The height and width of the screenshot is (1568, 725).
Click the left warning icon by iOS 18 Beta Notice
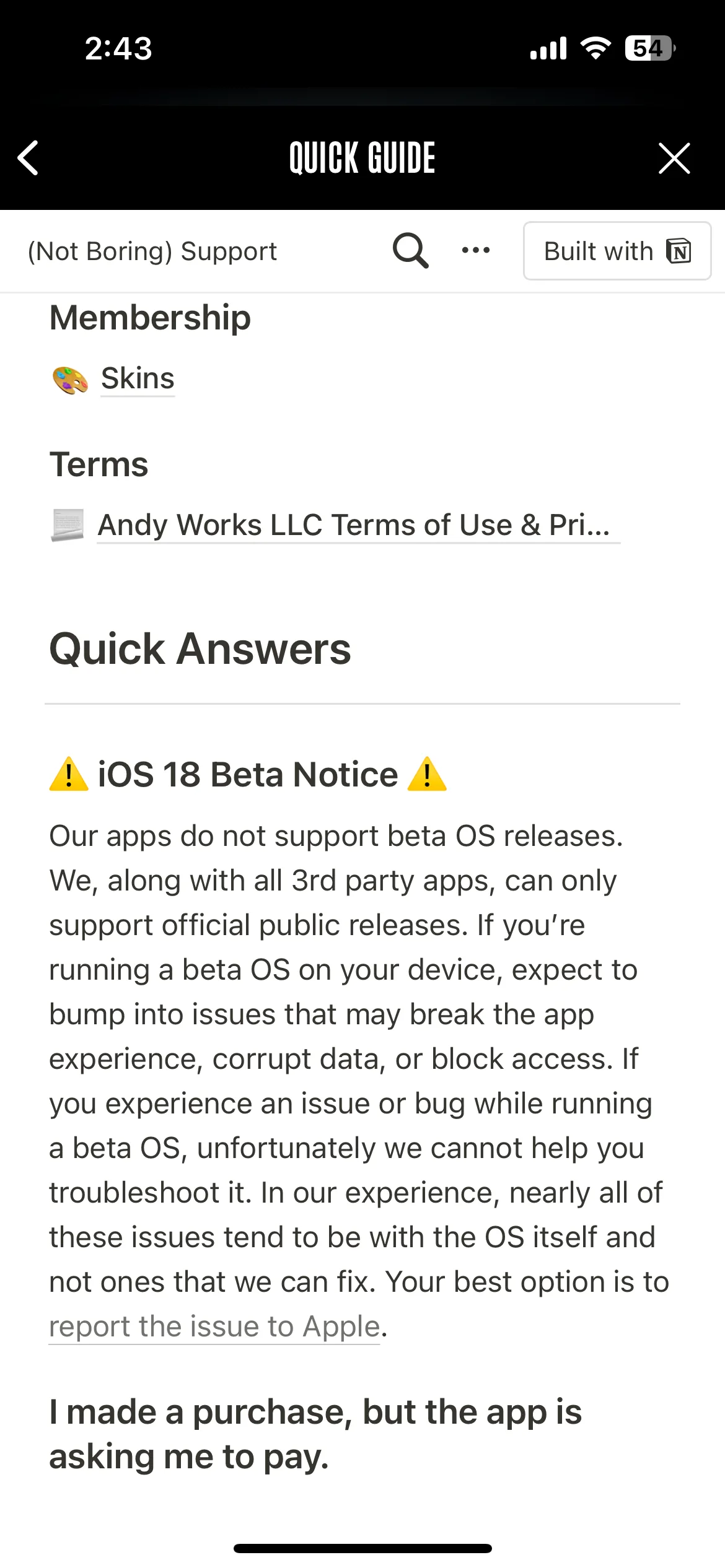click(69, 774)
